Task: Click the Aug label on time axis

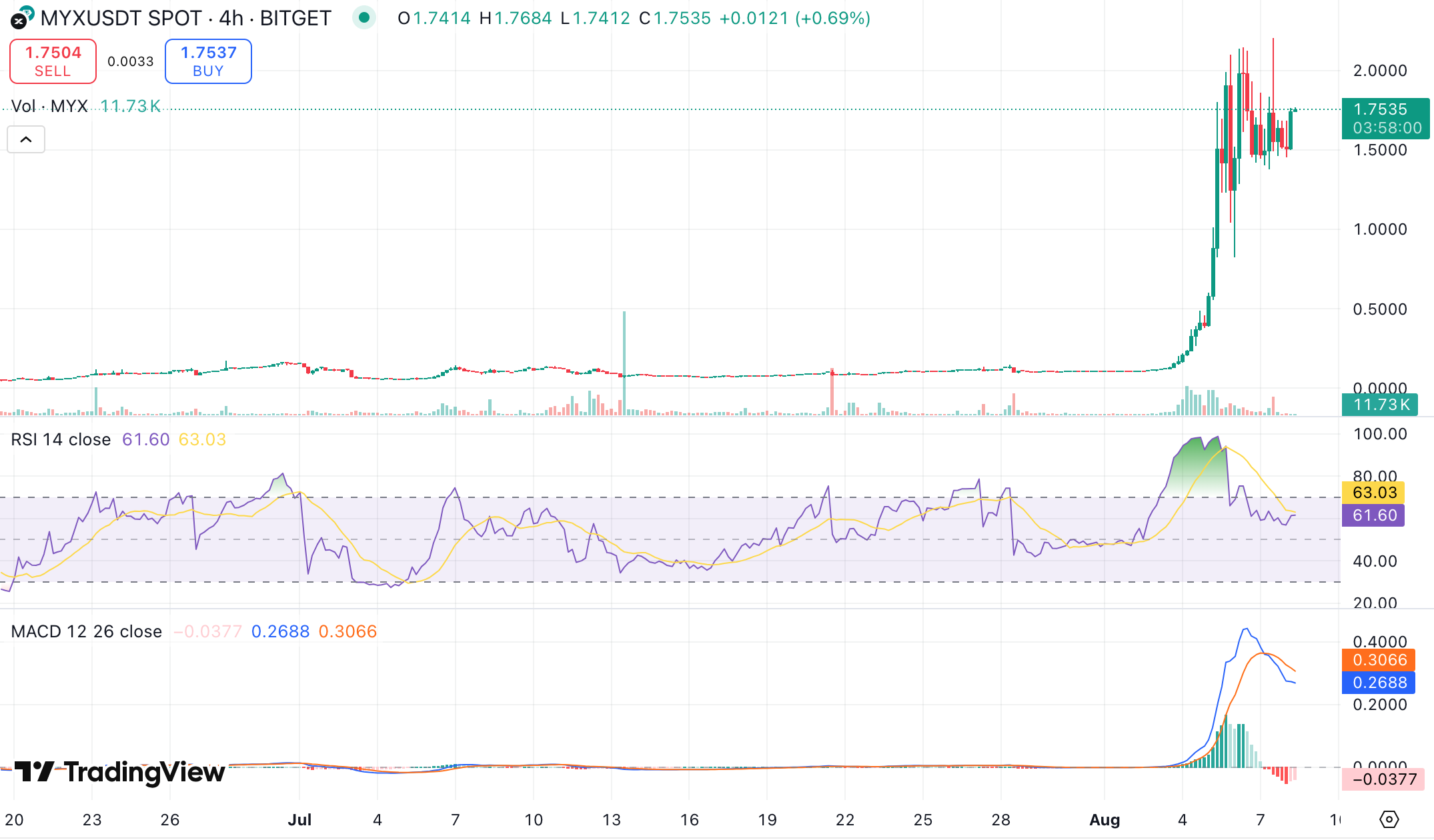Action: pyautogui.click(x=1104, y=820)
